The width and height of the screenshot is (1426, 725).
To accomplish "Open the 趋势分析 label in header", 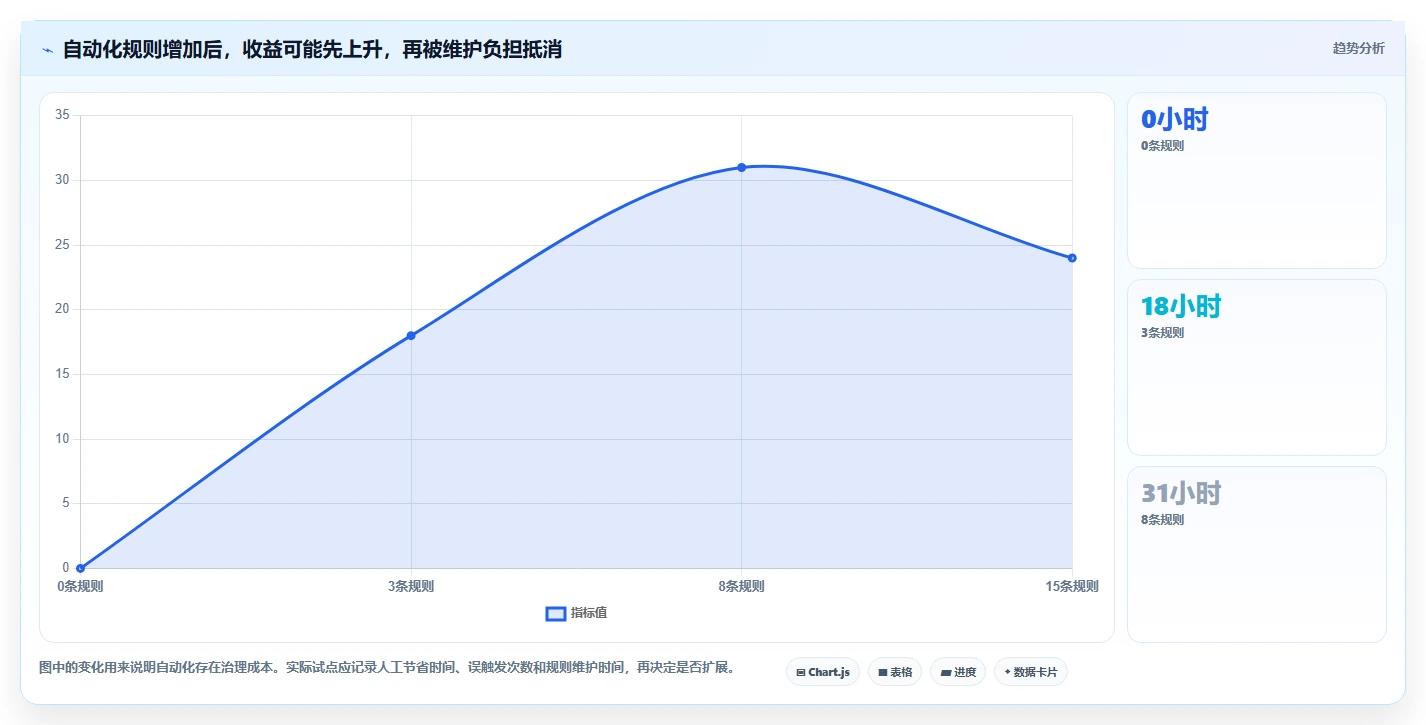I will click(1358, 48).
